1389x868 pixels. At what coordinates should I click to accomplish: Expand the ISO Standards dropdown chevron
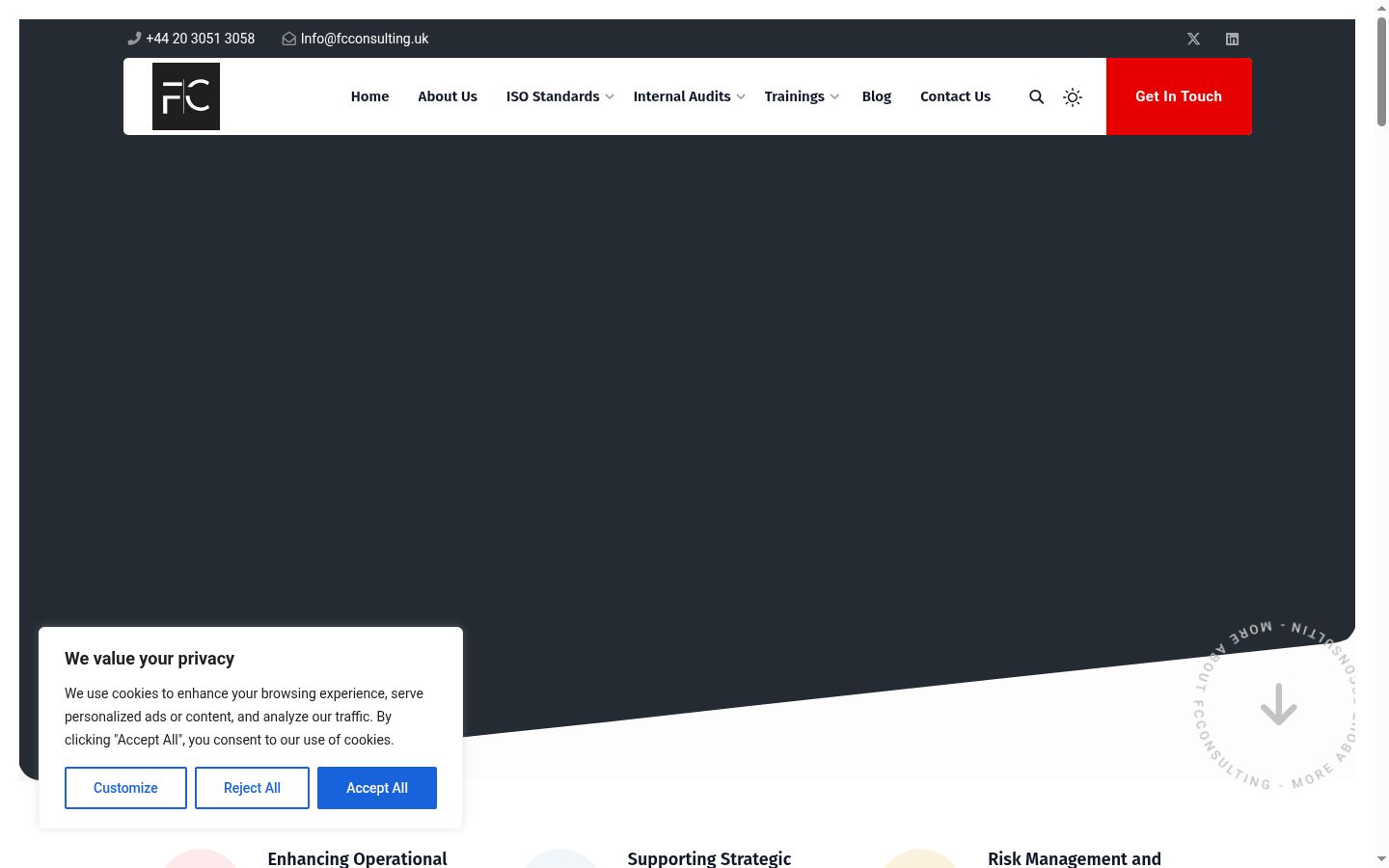pos(610,96)
